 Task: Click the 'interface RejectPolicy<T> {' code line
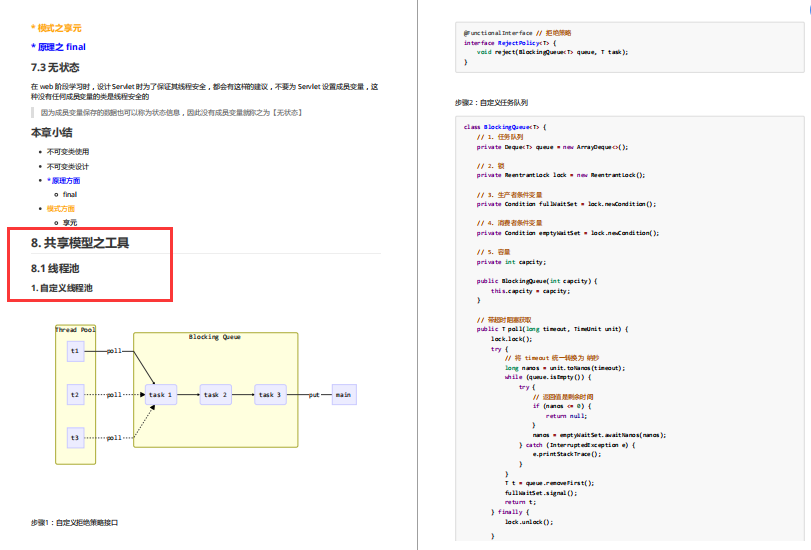[509, 43]
